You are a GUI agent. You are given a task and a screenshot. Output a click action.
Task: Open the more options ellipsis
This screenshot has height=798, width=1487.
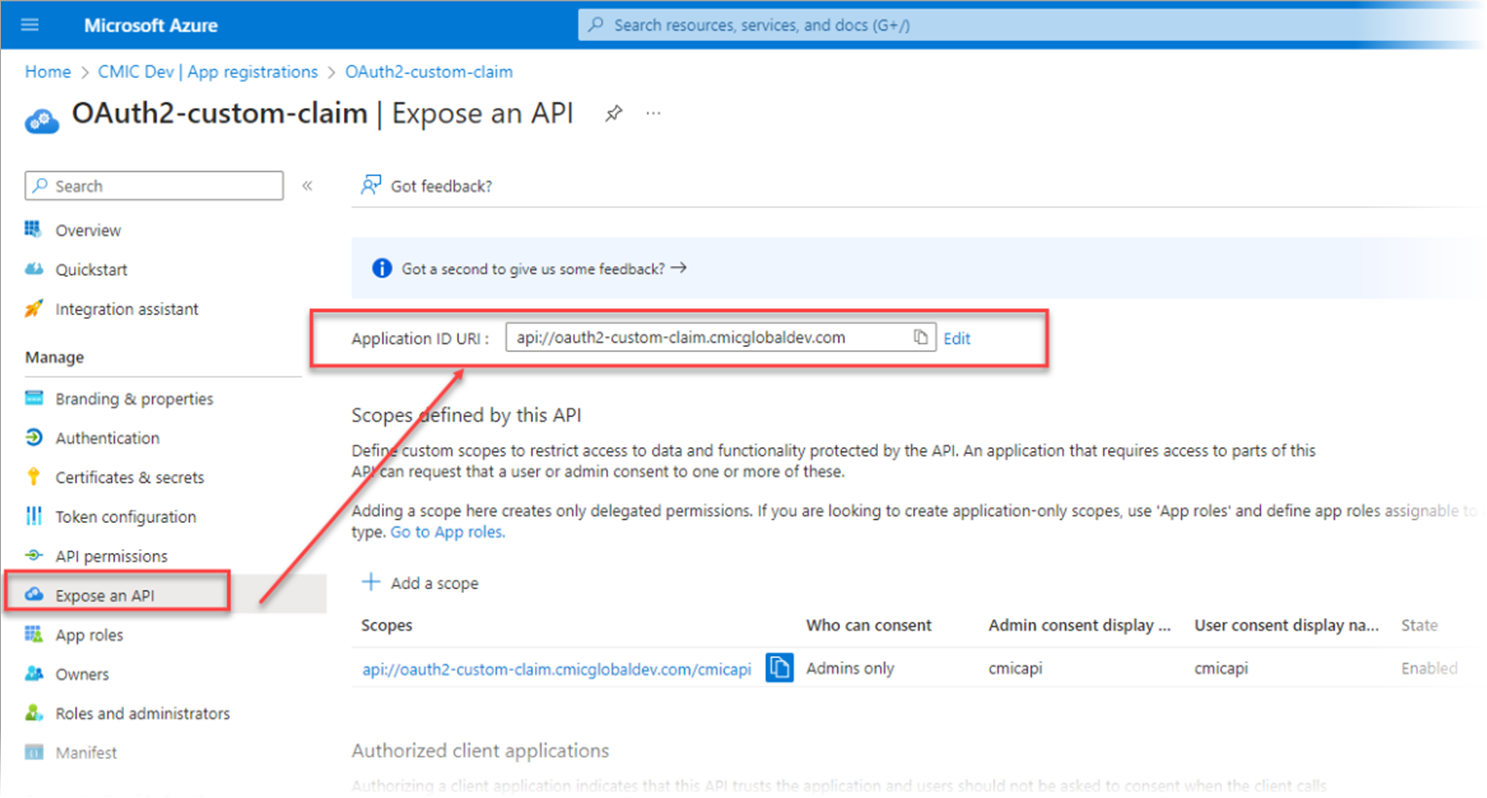[653, 114]
